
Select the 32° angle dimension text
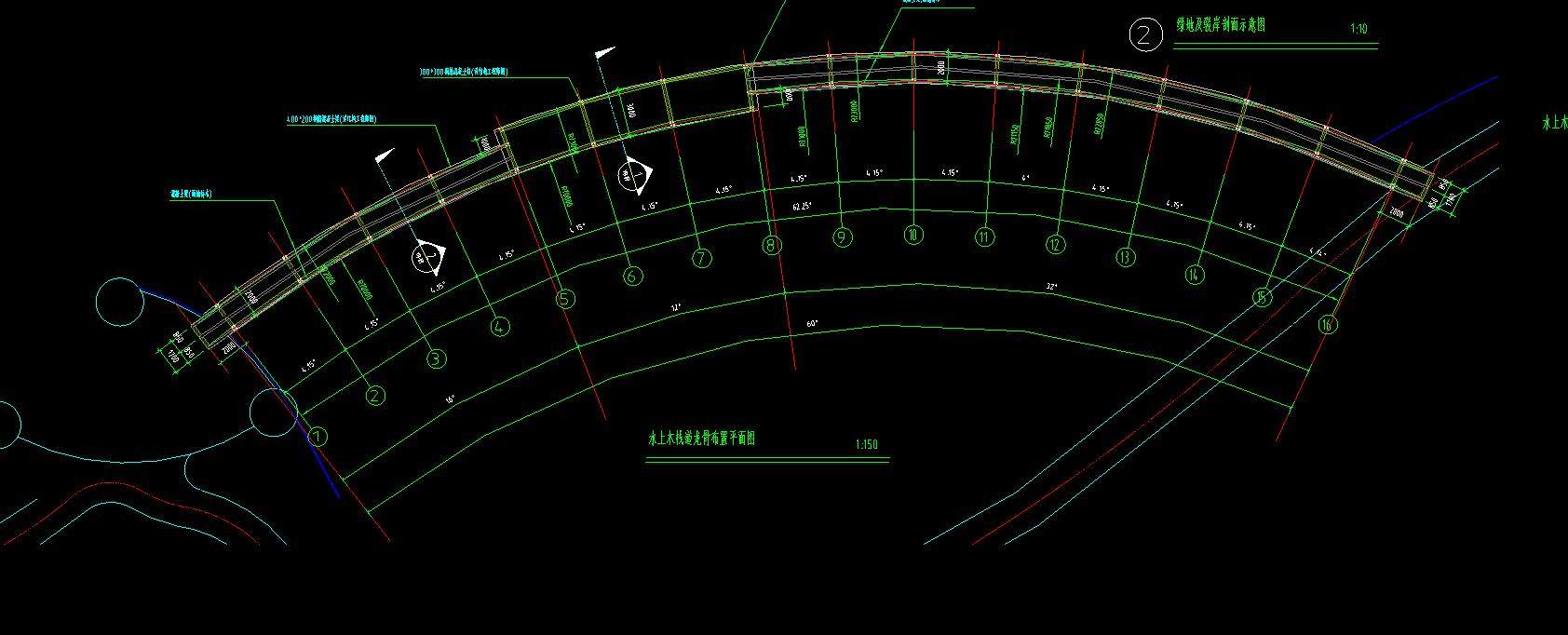coord(1053,287)
